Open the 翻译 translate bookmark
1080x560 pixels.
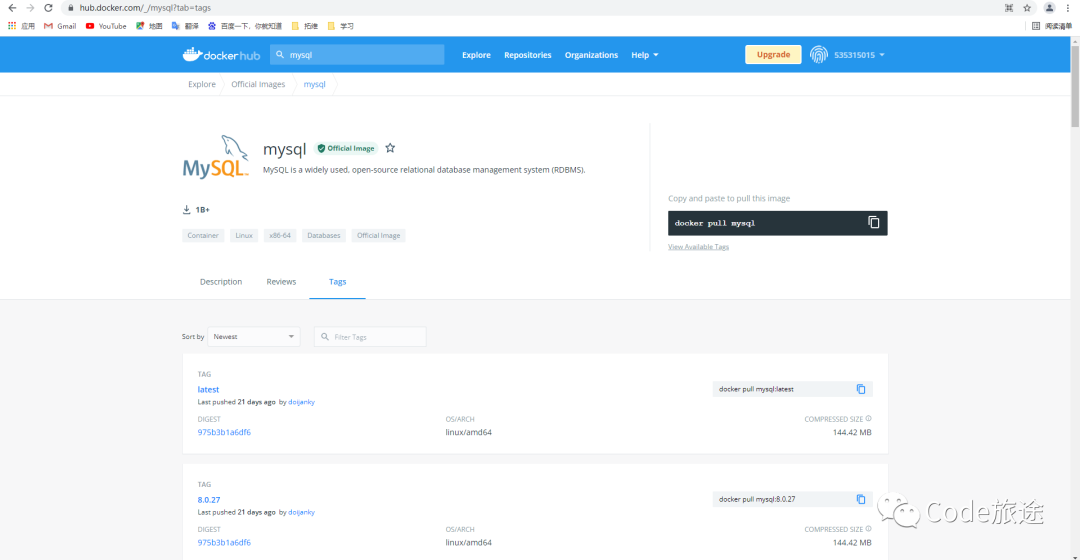[x=185, y=26]
